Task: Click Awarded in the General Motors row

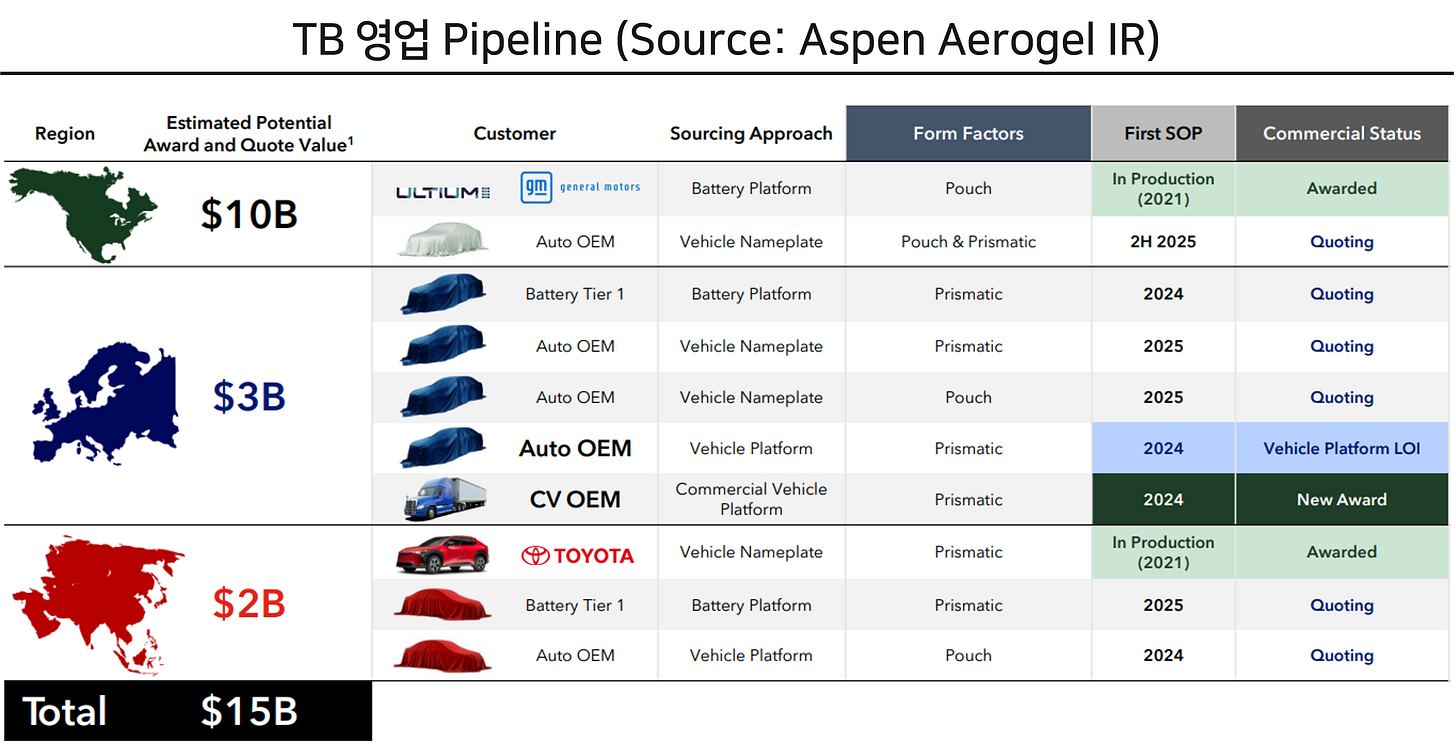Action: [x=1342, y=188]
